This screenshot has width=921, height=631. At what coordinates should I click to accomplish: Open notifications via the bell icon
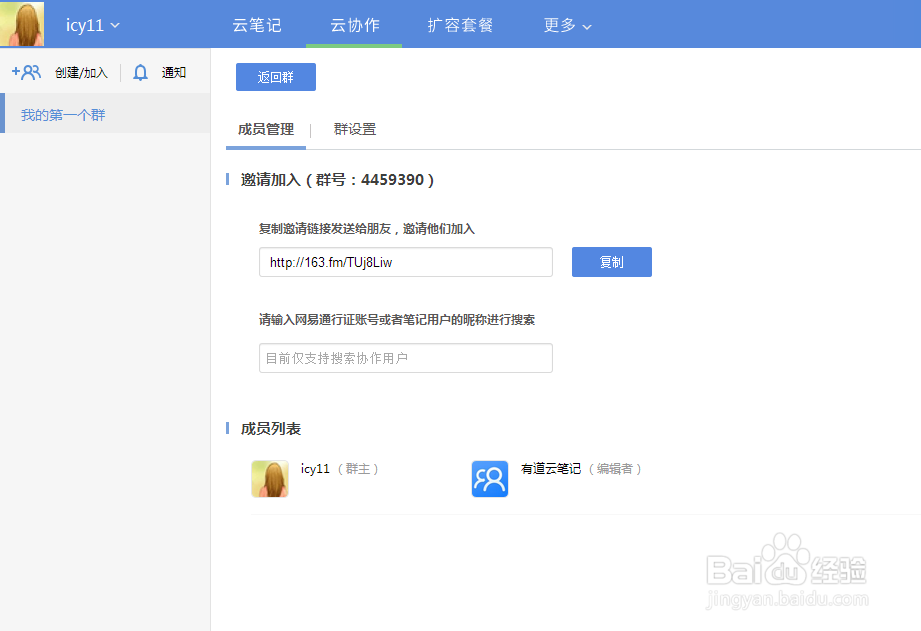tap(140, 71)
